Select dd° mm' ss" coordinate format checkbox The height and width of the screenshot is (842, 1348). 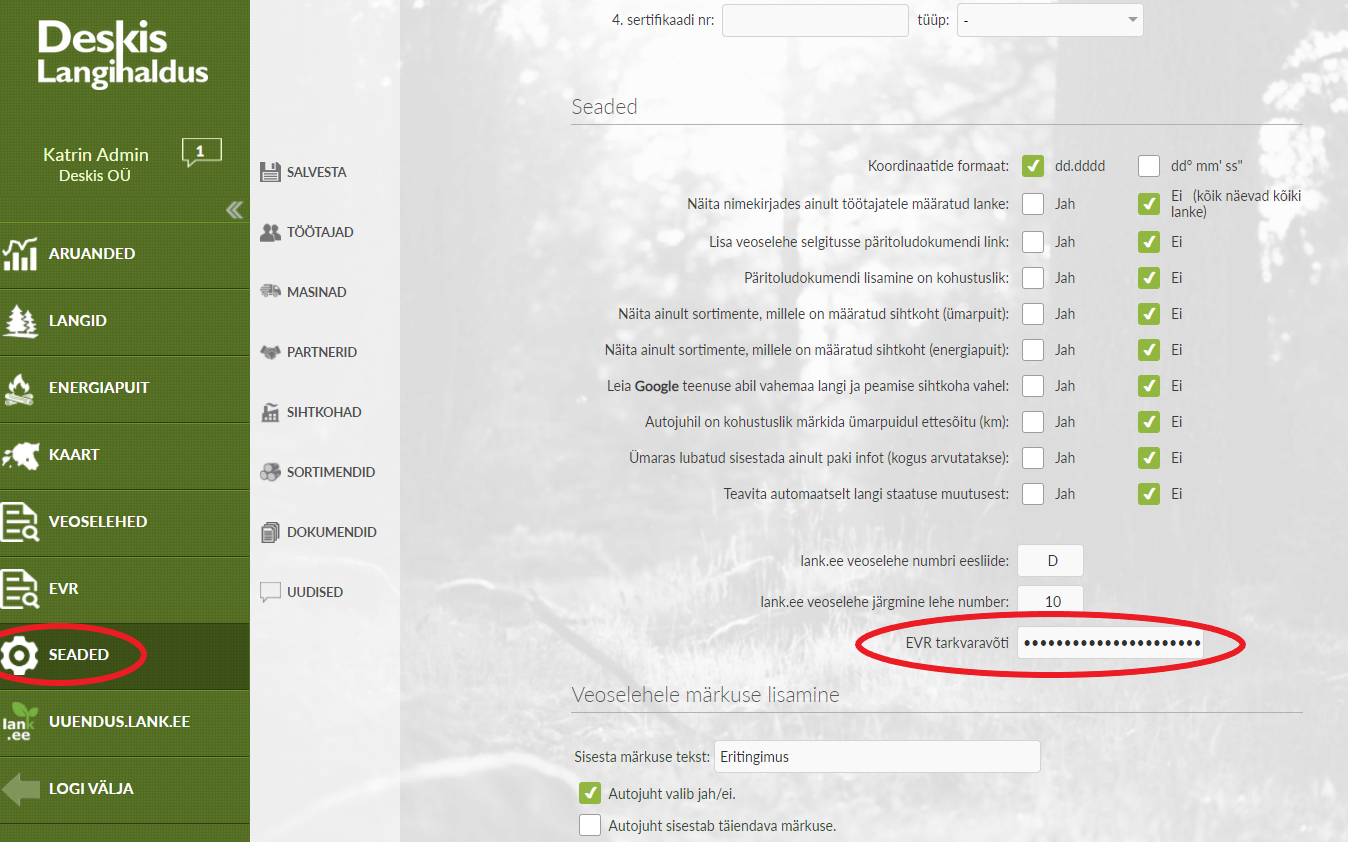coord(1149,166)
